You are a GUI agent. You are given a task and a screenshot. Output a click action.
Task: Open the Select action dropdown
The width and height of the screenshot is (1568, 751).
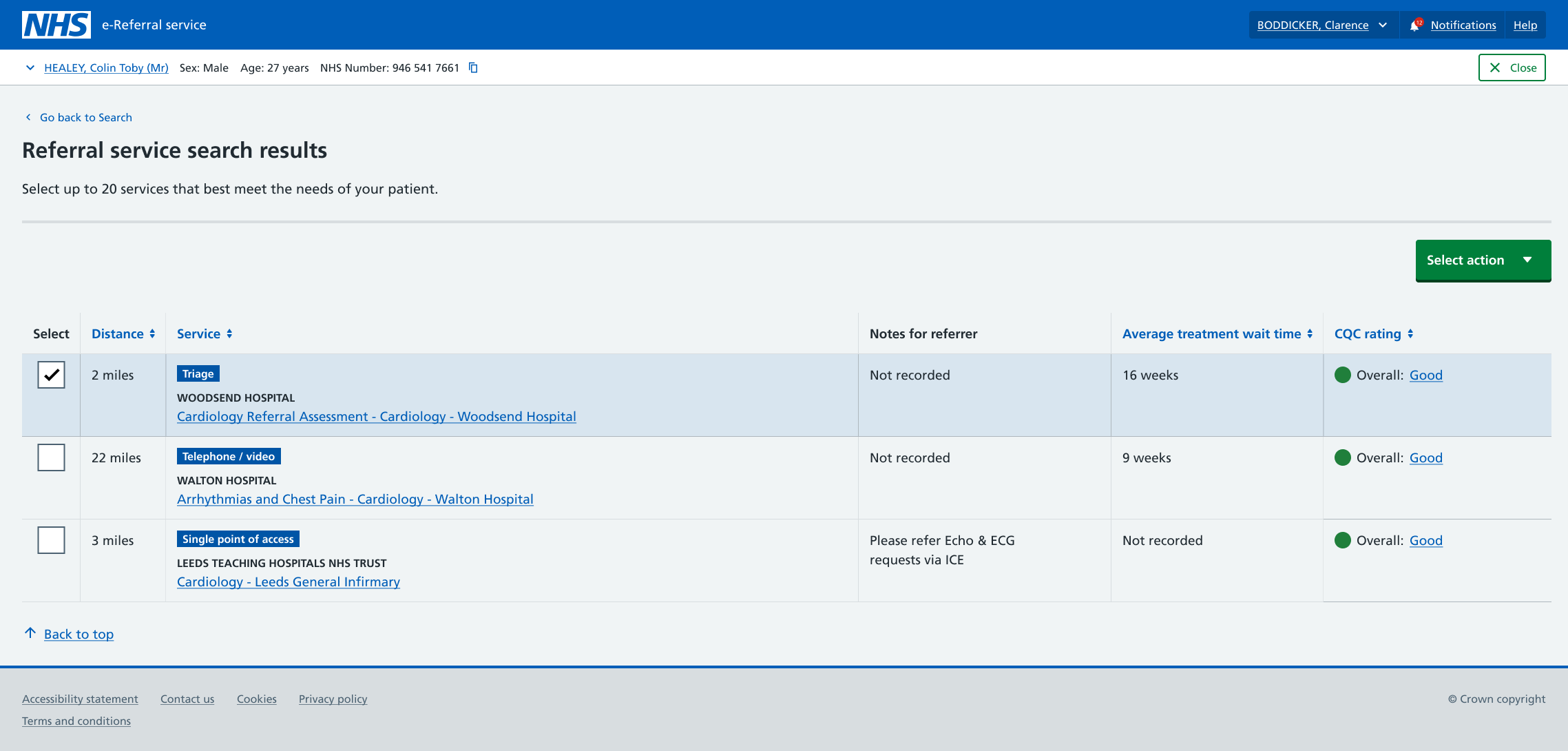pos(1483,260)
